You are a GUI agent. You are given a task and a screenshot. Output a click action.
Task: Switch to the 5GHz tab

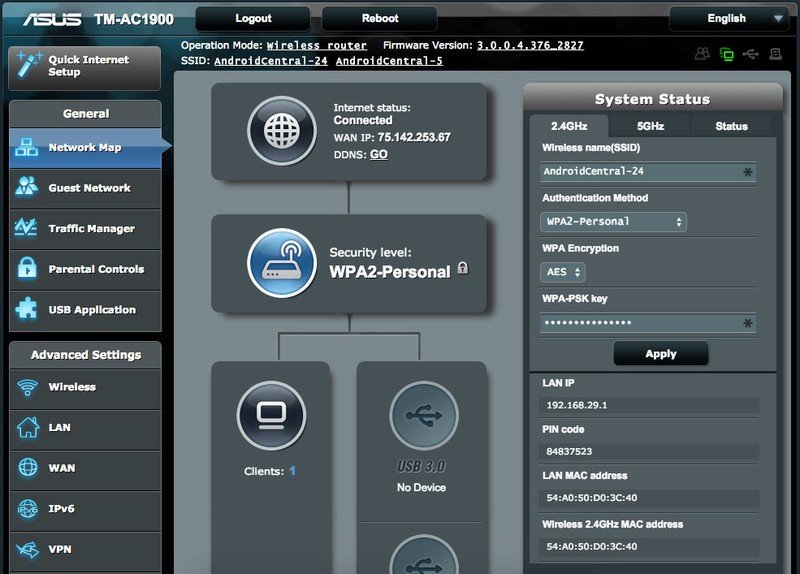(651, 126)
